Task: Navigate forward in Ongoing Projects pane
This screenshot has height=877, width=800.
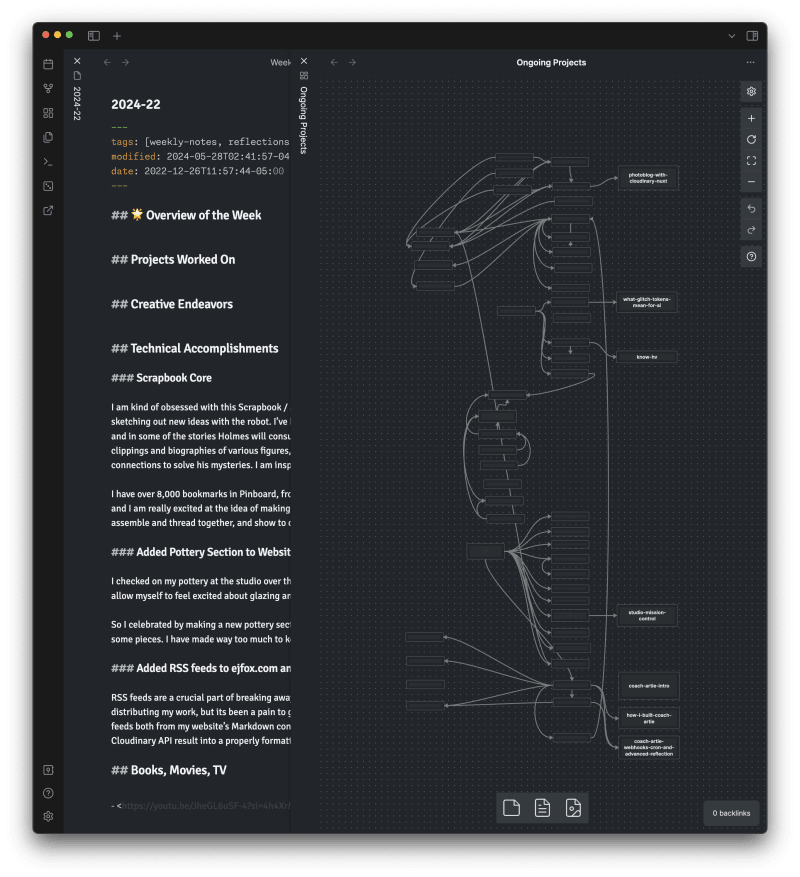Action: [352, 62]
